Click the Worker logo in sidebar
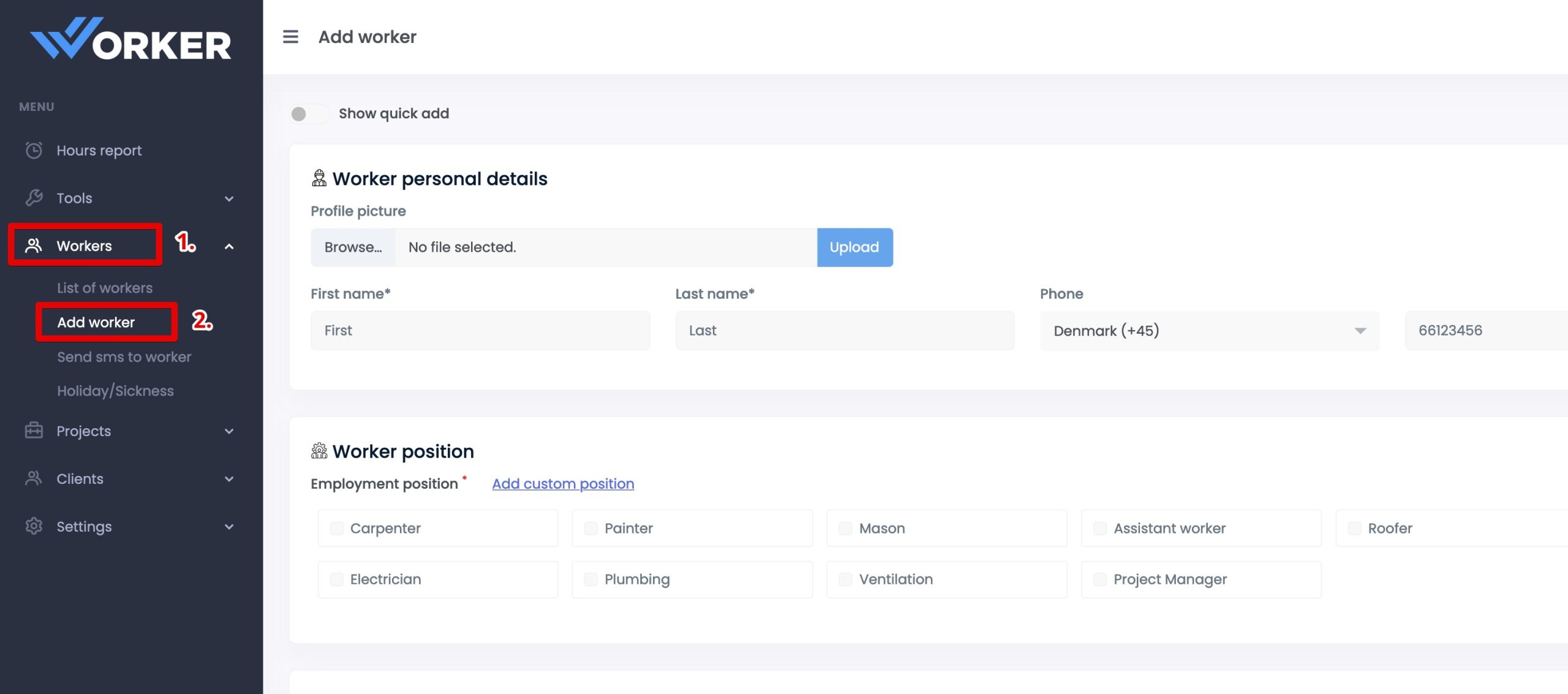This screenshot has width=1568, height=694. pos(130,39)
